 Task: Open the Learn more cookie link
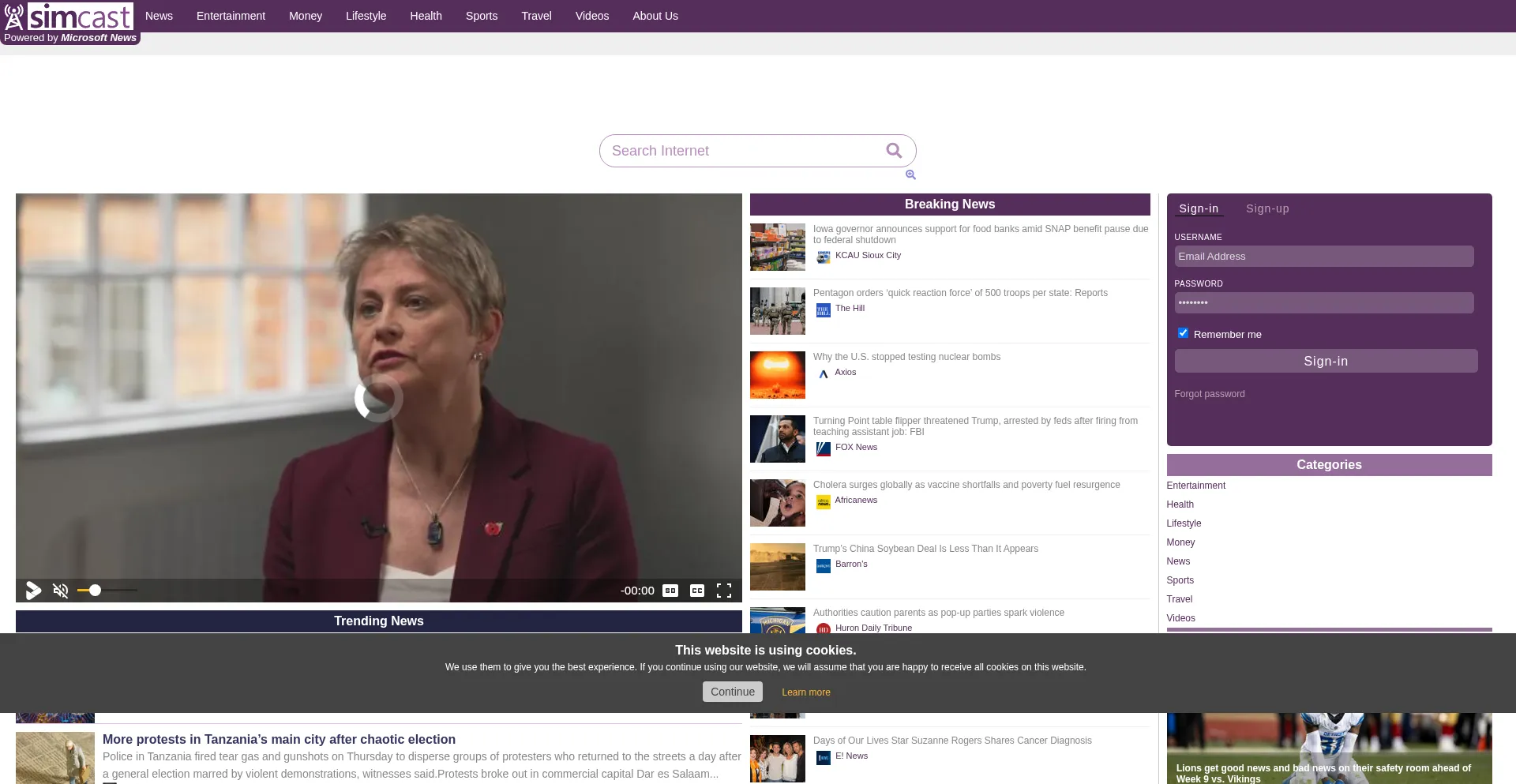click(805, 692)
